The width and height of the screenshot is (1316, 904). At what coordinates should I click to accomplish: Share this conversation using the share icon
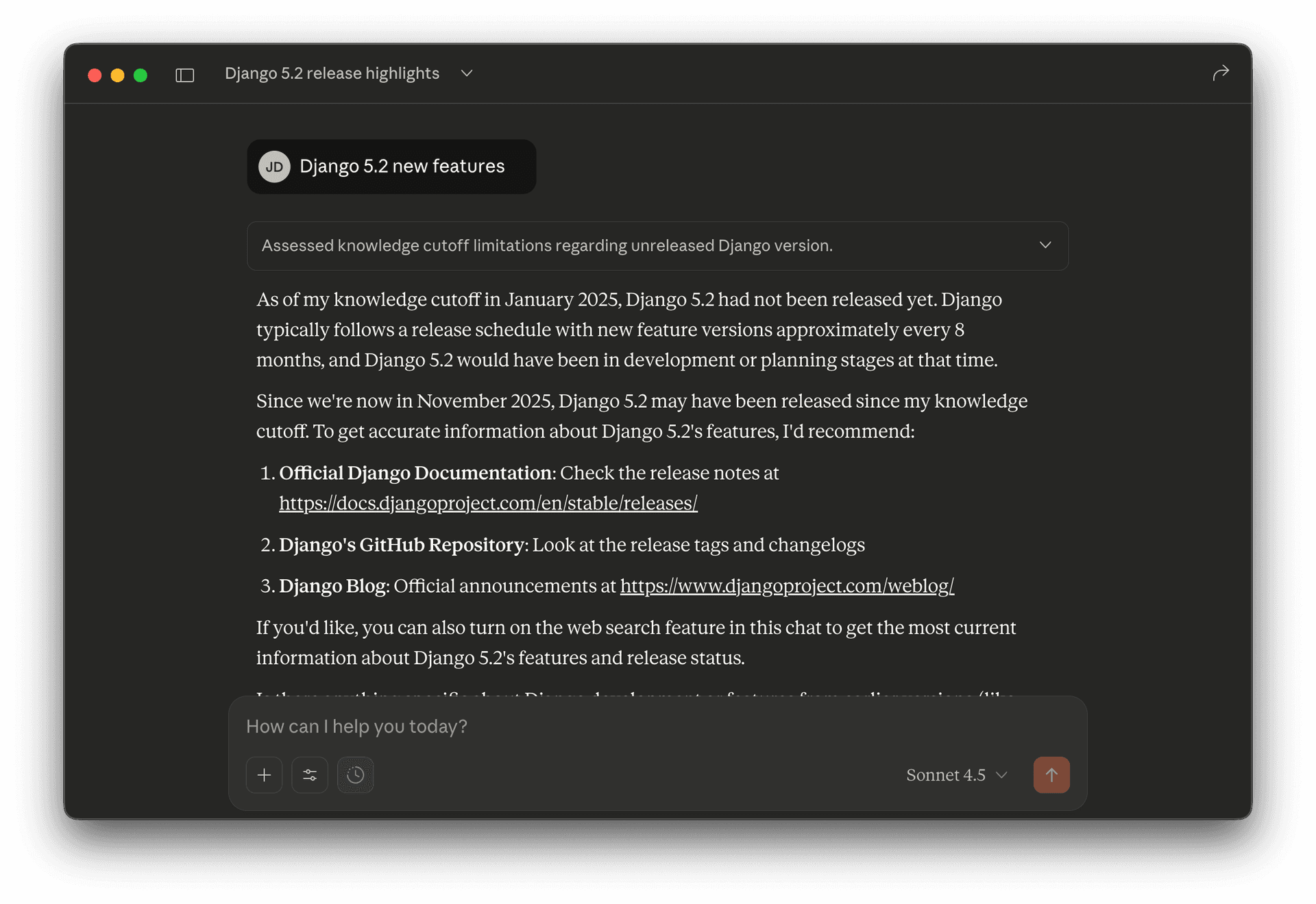(x=1221, y=73)
